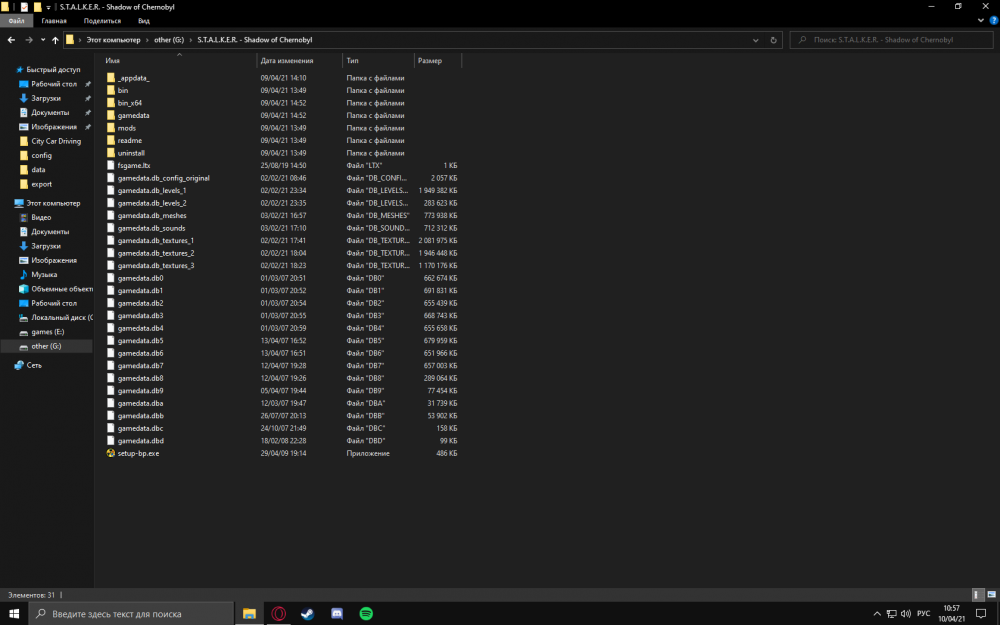The image size is (1000, 625).
Task: Click the Up one level arrow
Action: [55, 40]
